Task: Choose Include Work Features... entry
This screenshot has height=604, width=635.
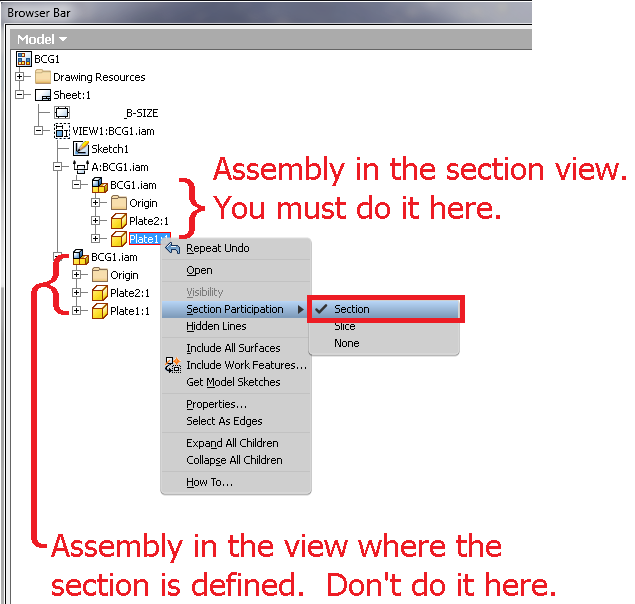Action: (x=236, y=365)
